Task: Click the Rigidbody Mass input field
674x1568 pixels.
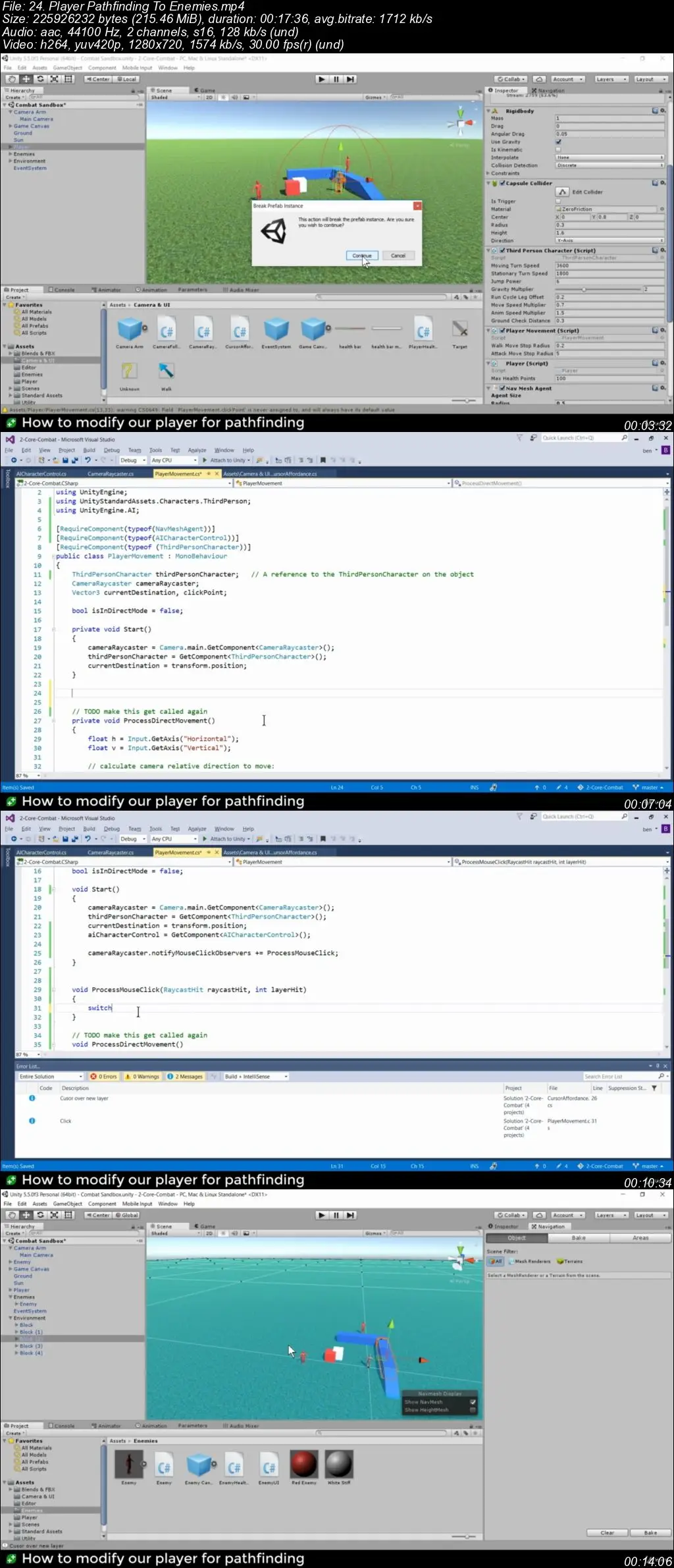Action: (x=609, y=118)
